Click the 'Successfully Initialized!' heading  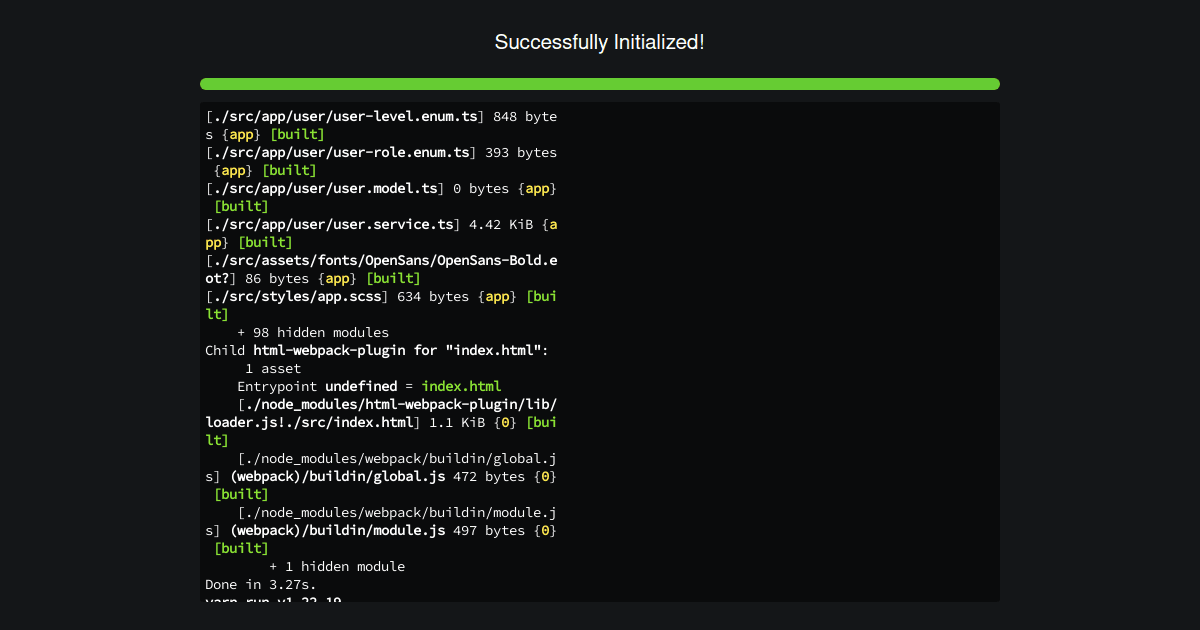599,42
